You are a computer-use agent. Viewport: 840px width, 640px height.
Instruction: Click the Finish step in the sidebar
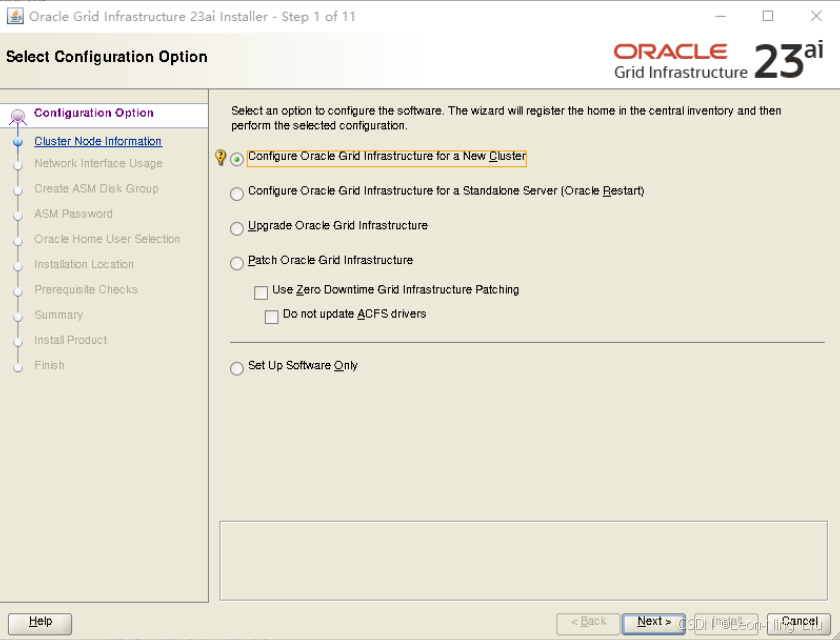49,365
